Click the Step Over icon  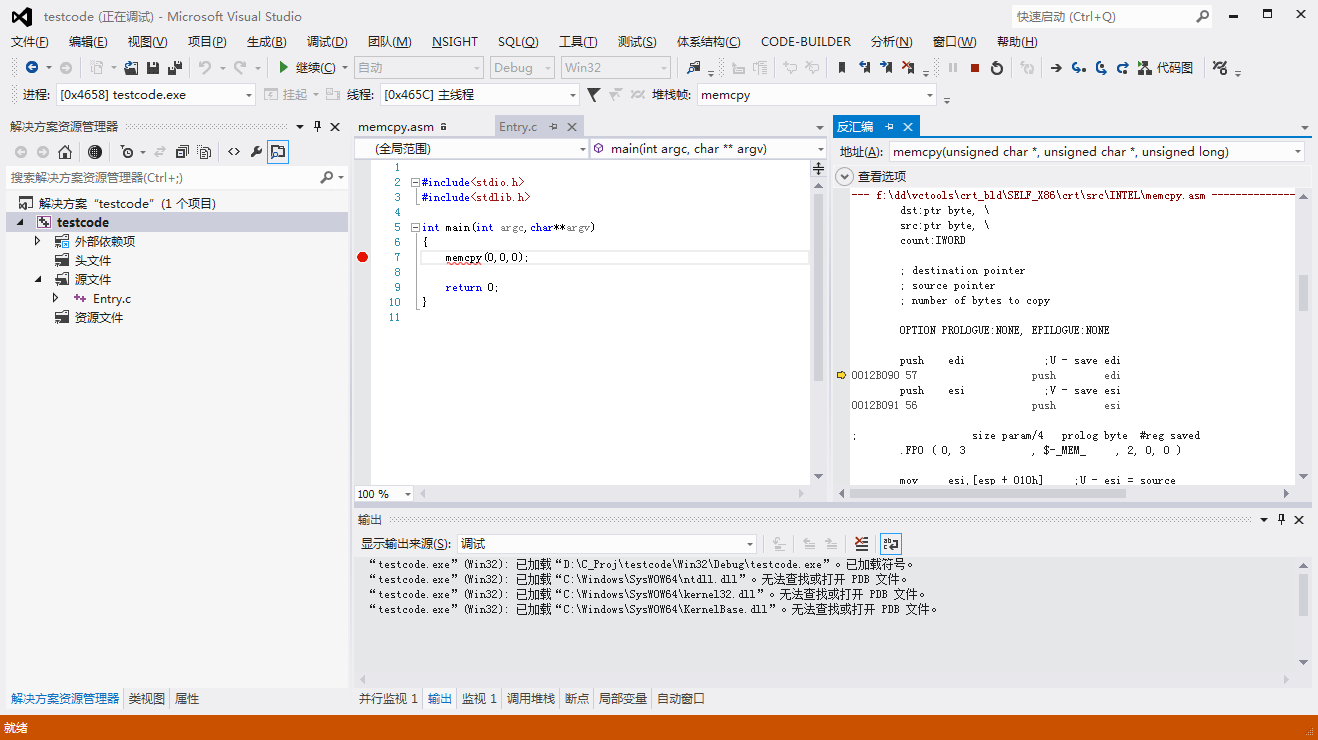click(1100, 67)
